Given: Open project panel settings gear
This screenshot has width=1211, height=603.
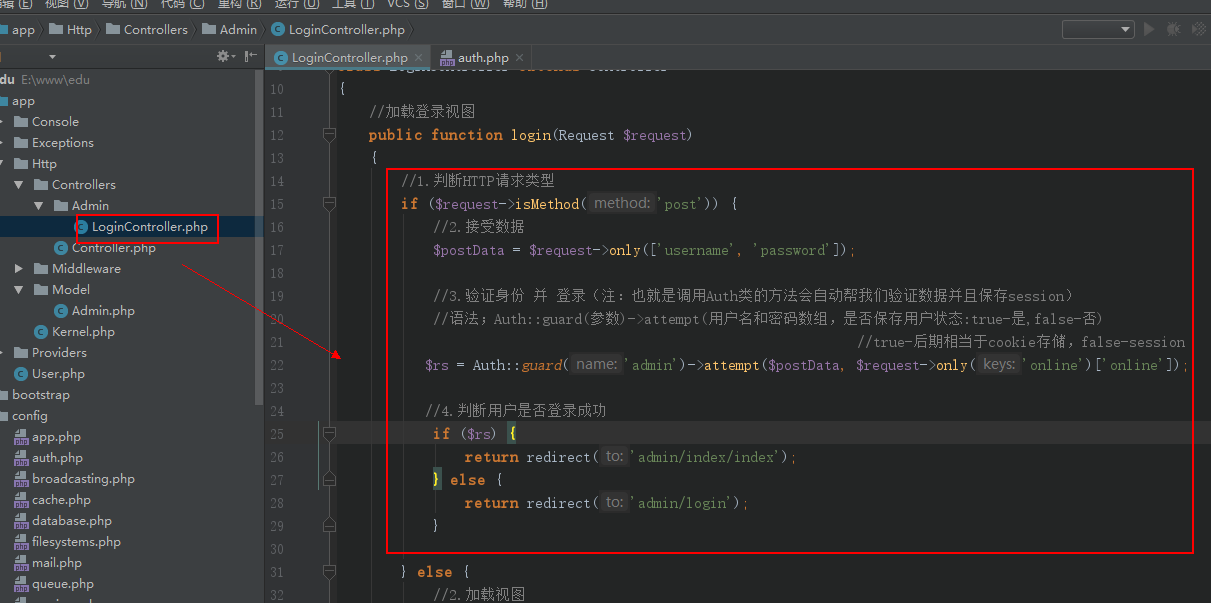Looking at the screenshot, I should (x=224, y=57).
